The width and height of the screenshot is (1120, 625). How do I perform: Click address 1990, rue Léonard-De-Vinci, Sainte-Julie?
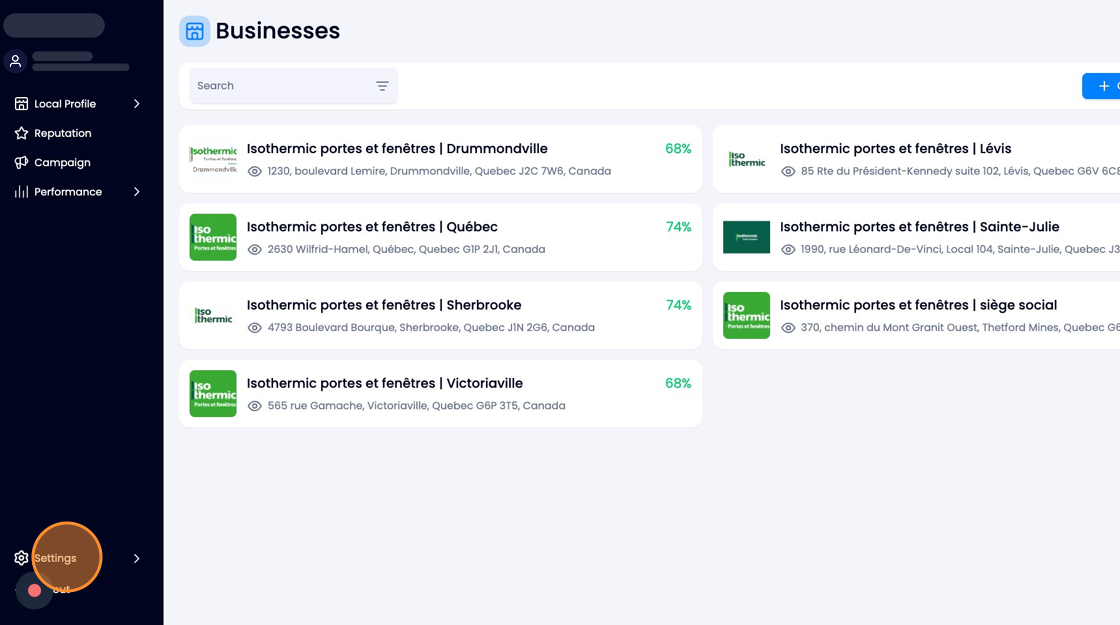click(x=960, y=249)
